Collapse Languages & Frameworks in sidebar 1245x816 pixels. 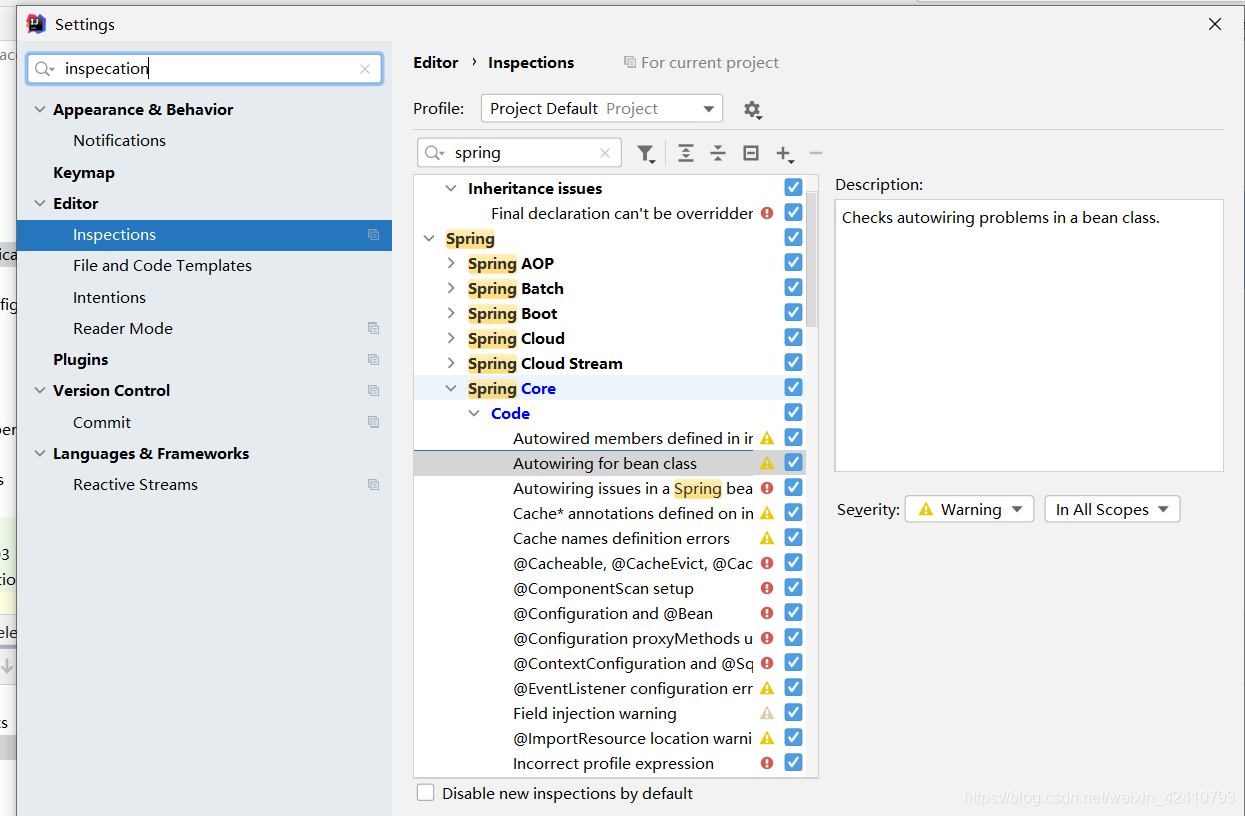coord(40,454)
